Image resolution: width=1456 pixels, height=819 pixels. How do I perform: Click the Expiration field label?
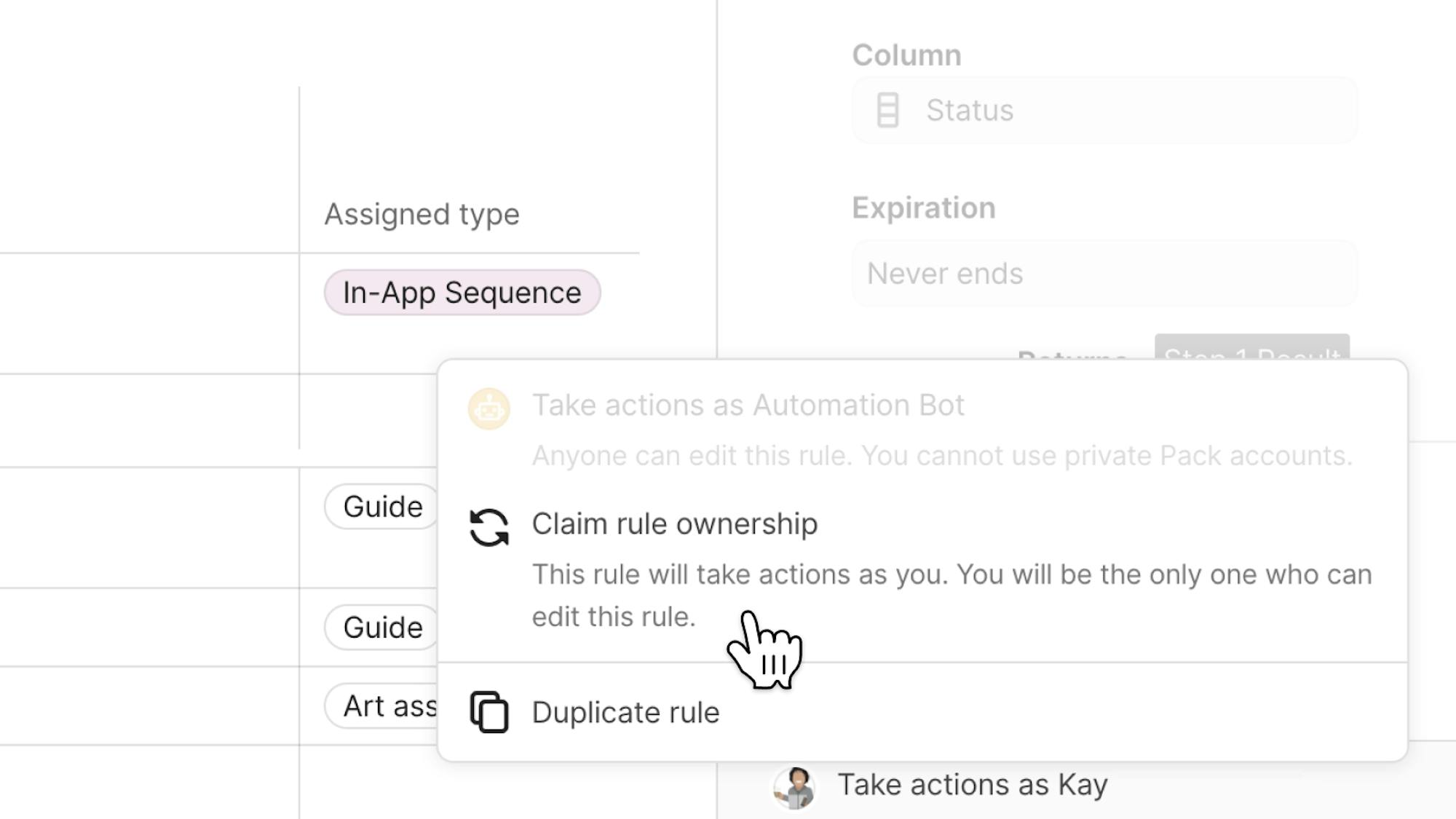coord(923,208)
